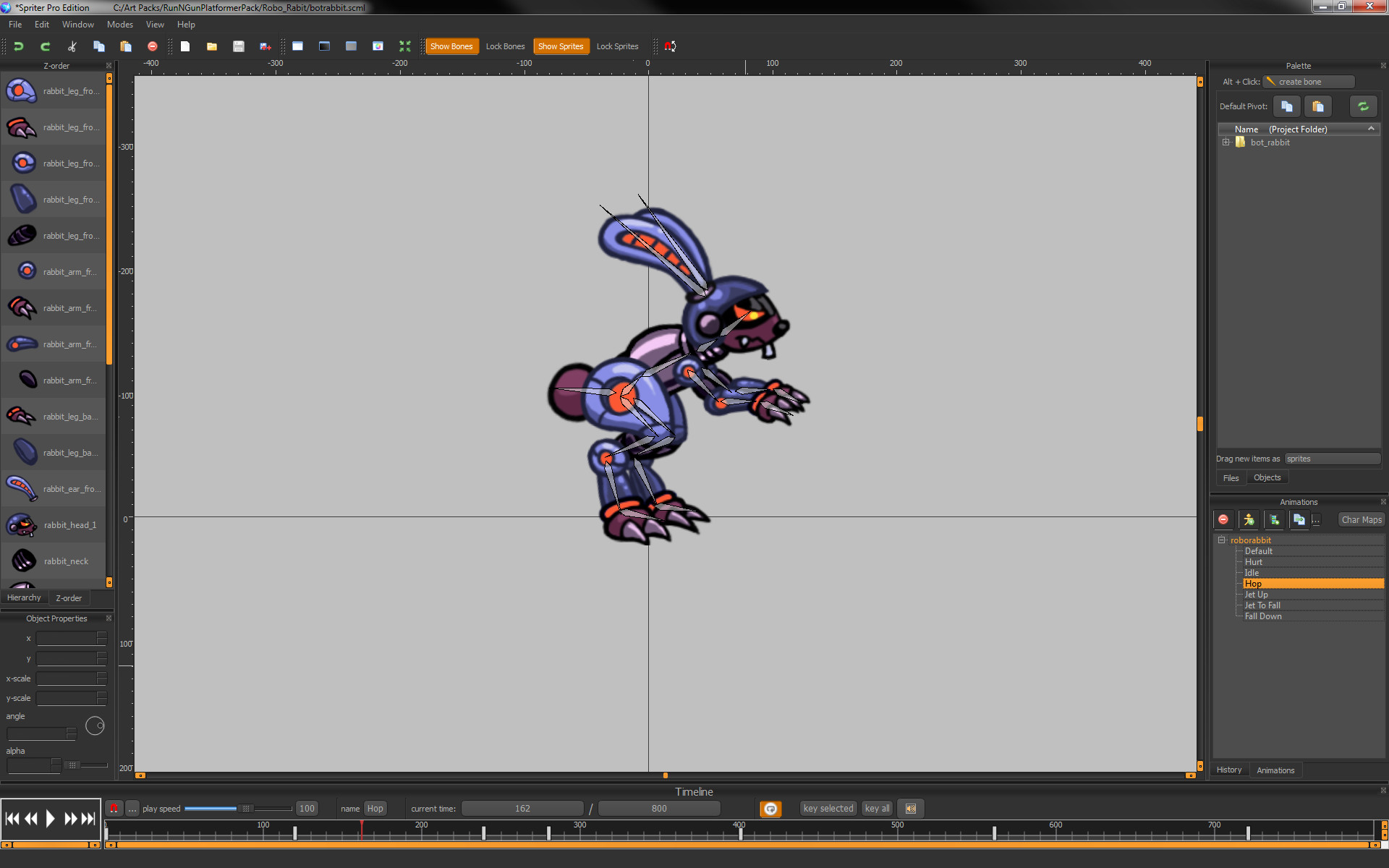Switch to the Hierarchy tab

(24, 597)
